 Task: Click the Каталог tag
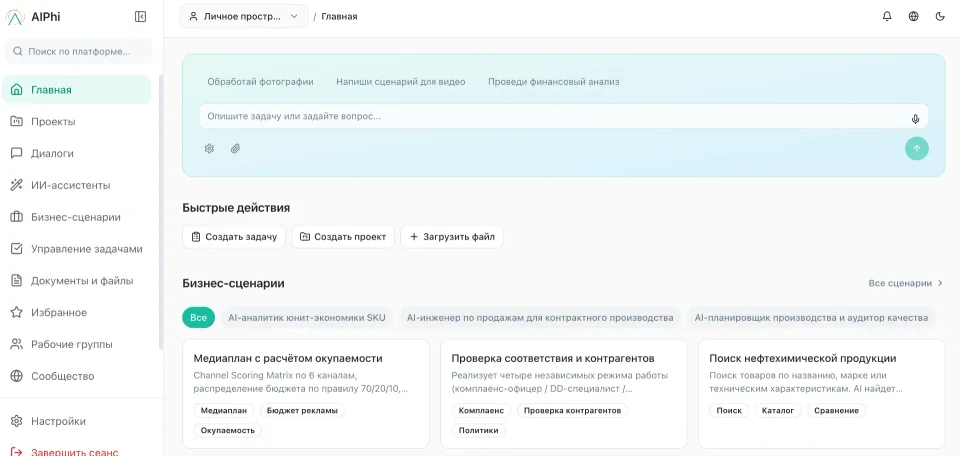point(778,411)
